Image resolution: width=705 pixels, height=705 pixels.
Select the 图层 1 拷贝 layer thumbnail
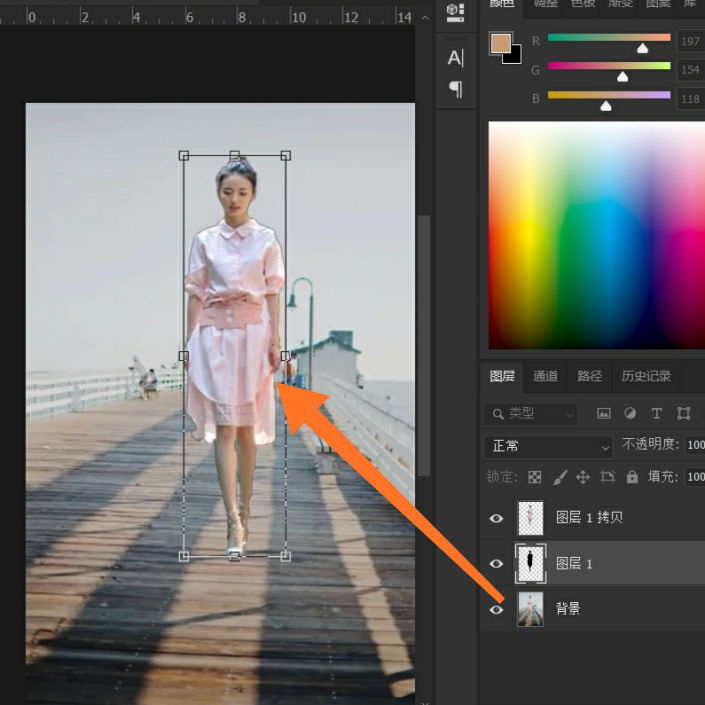[x=531, y=518]
